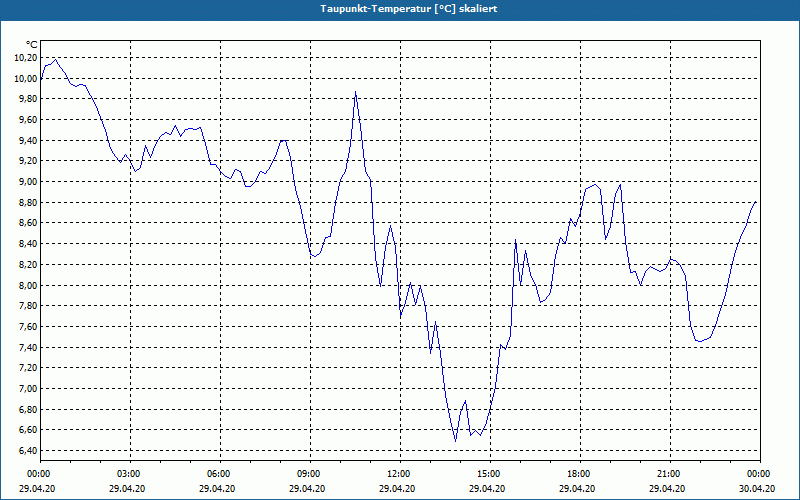Select the 18:00 time label
This screenshot has width=800, height=500.
tap(581, 474)
